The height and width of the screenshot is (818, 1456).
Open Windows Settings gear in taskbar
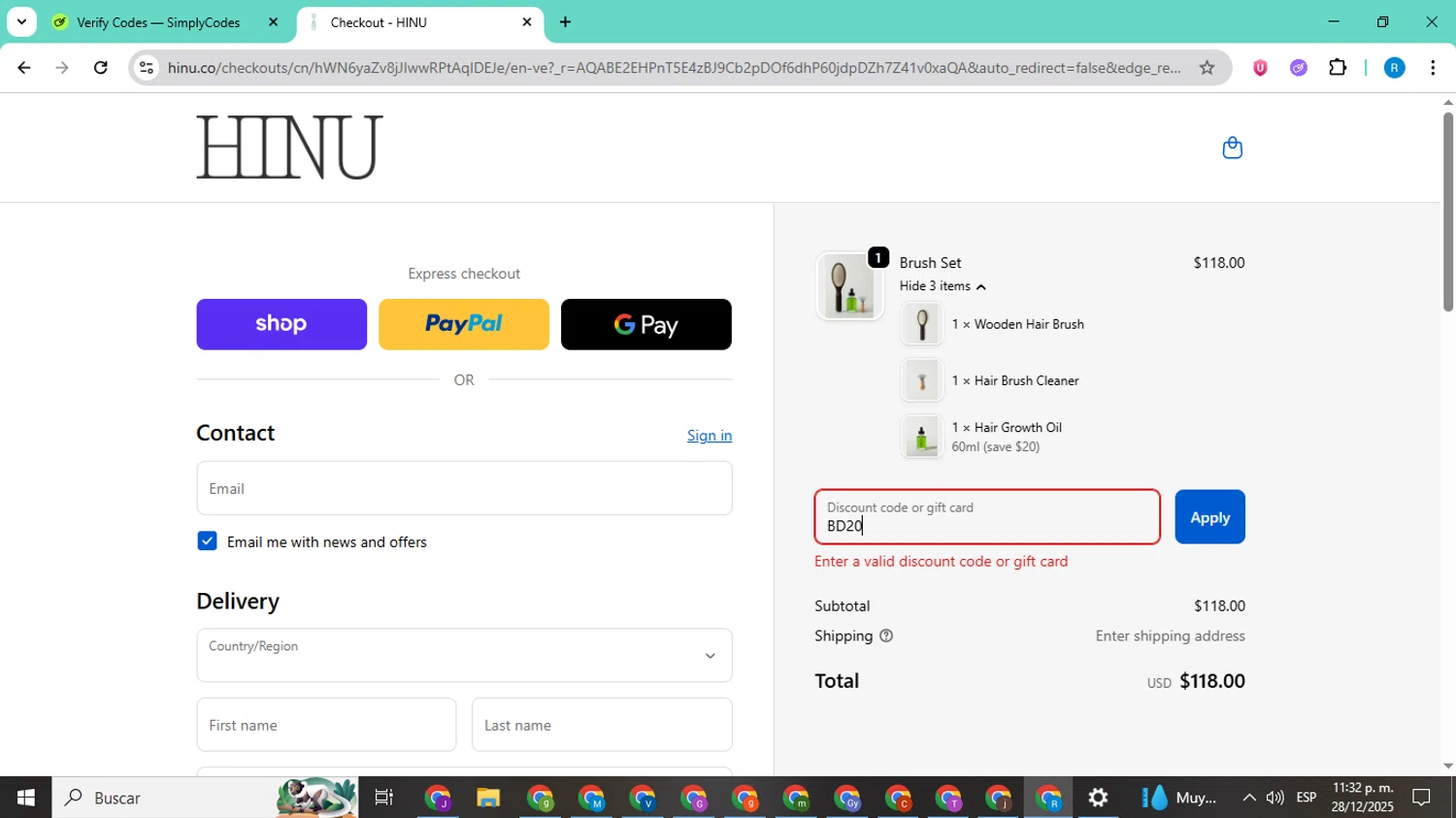coord(1098,798)
